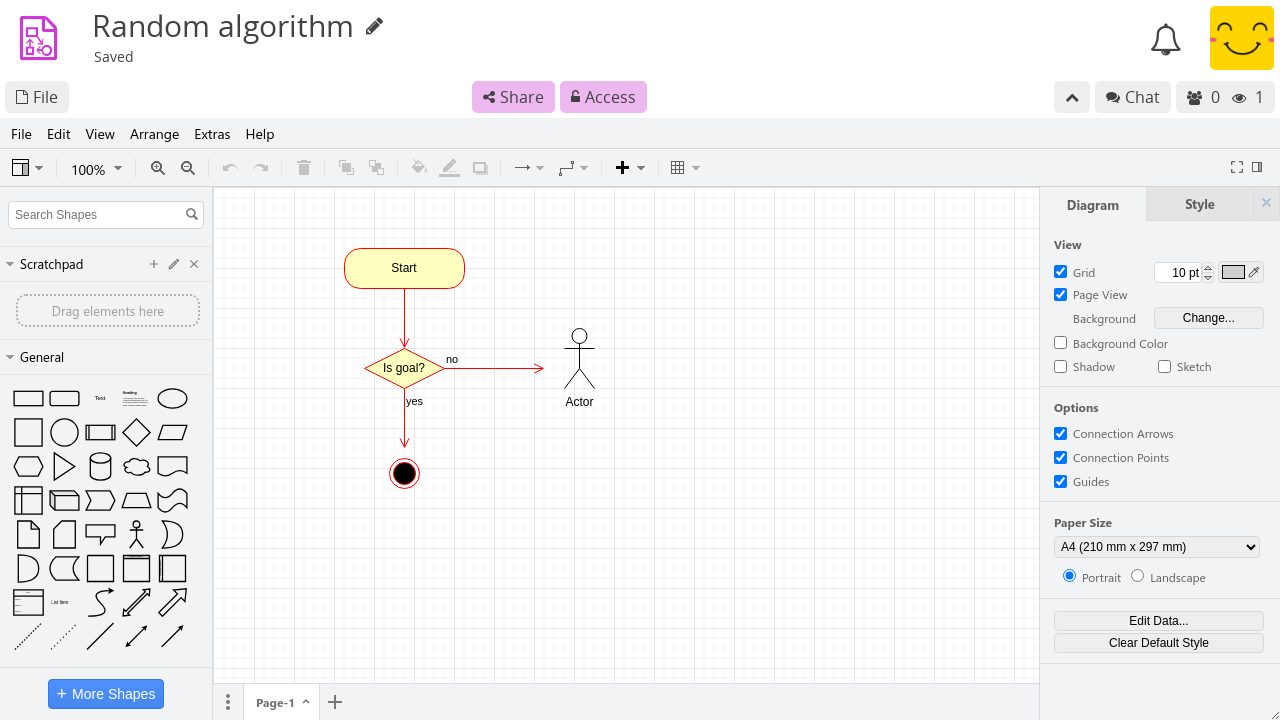Disable the Shadow checkbox in Diagram panel
The width and height of the screenshot is (1280, 720).
click(x=1060, y=366)
